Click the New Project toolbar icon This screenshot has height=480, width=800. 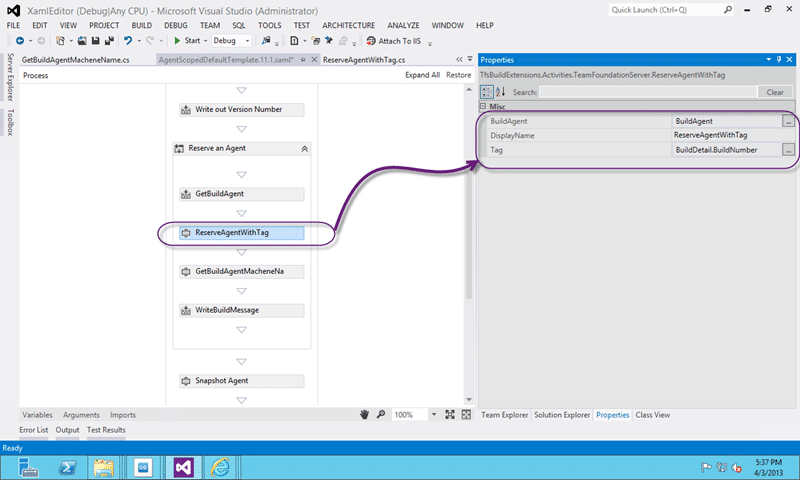pos(60,41)
